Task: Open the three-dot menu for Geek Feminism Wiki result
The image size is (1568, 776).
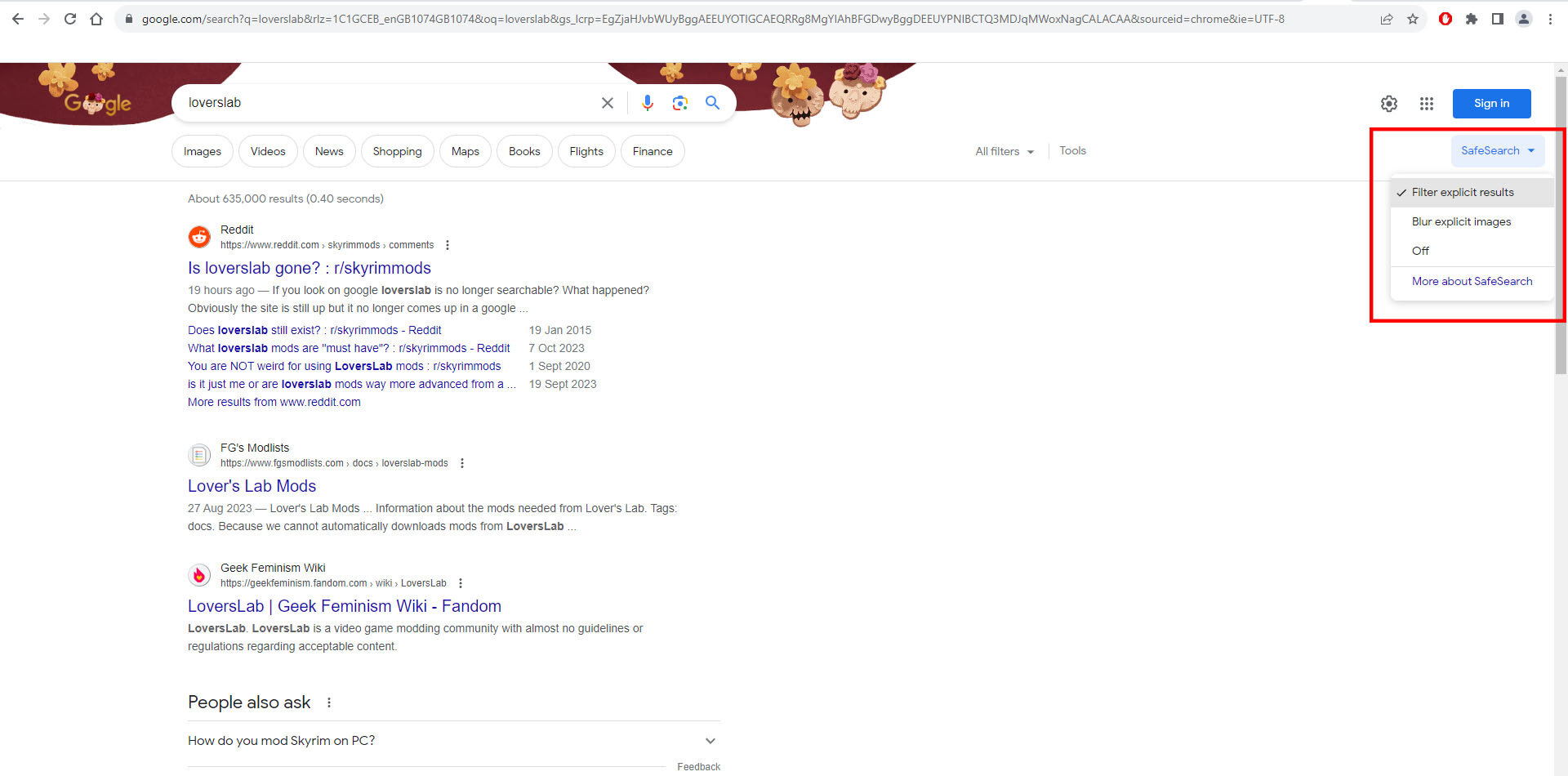Action: pyautogui.click(x=461, y=583)
